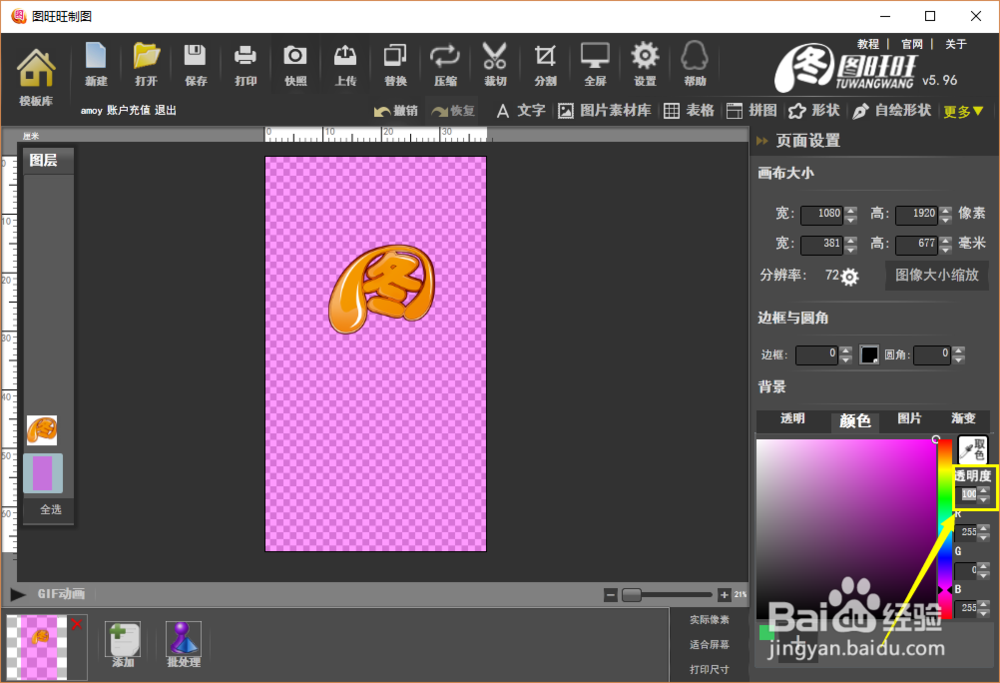Upload the image using 上传
Image resolution: width=1000 pixels, height=683 pixels.
(345, 64)
